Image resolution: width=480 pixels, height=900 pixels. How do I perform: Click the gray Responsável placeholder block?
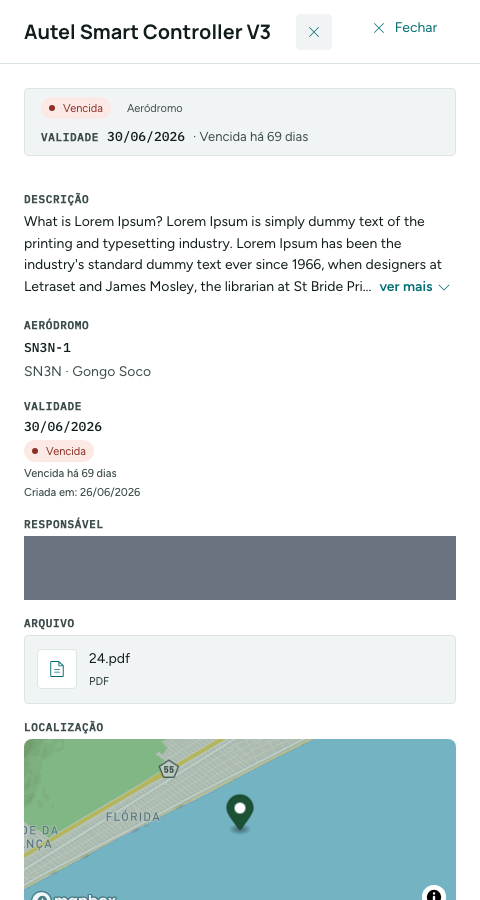click(240, 568)
